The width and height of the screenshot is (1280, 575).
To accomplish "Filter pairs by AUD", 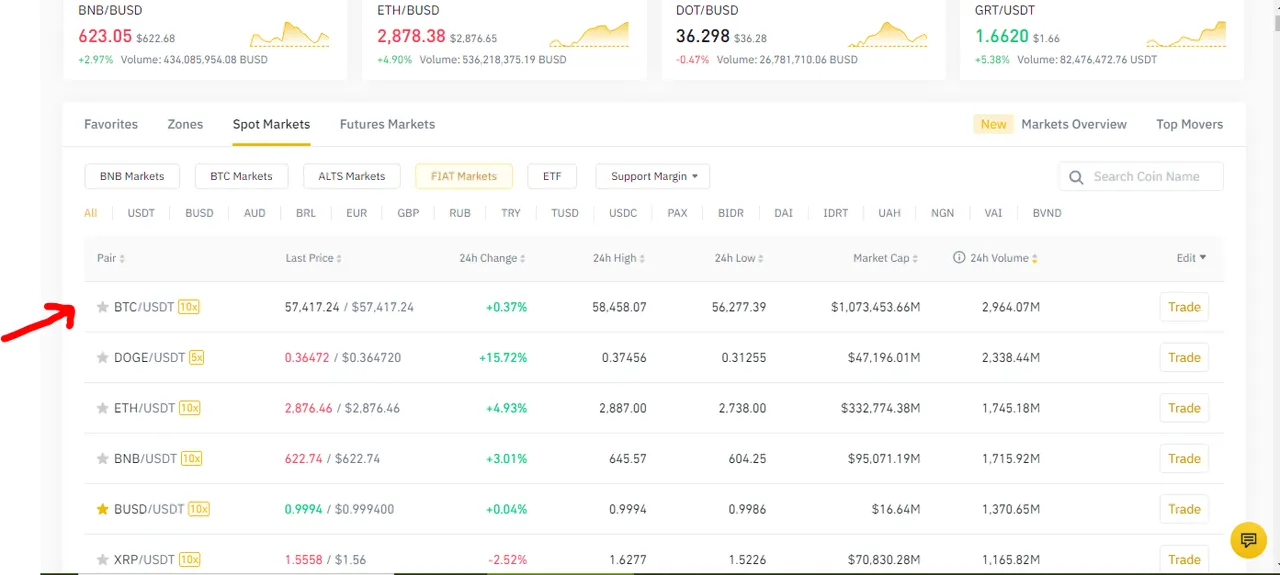I will click(255, 213).
